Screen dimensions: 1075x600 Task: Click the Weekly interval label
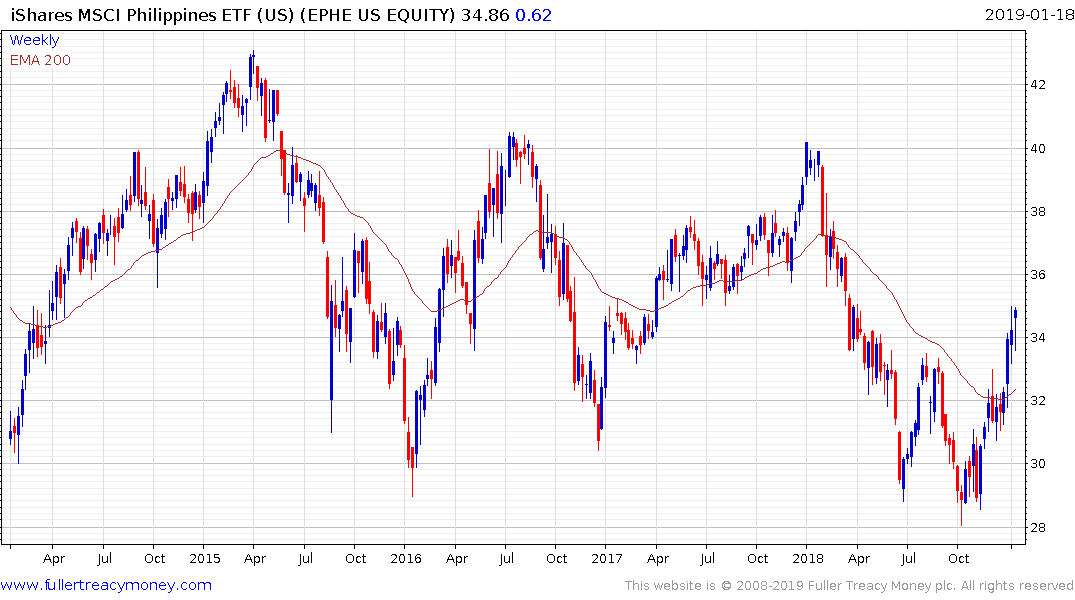coord(34,40)
